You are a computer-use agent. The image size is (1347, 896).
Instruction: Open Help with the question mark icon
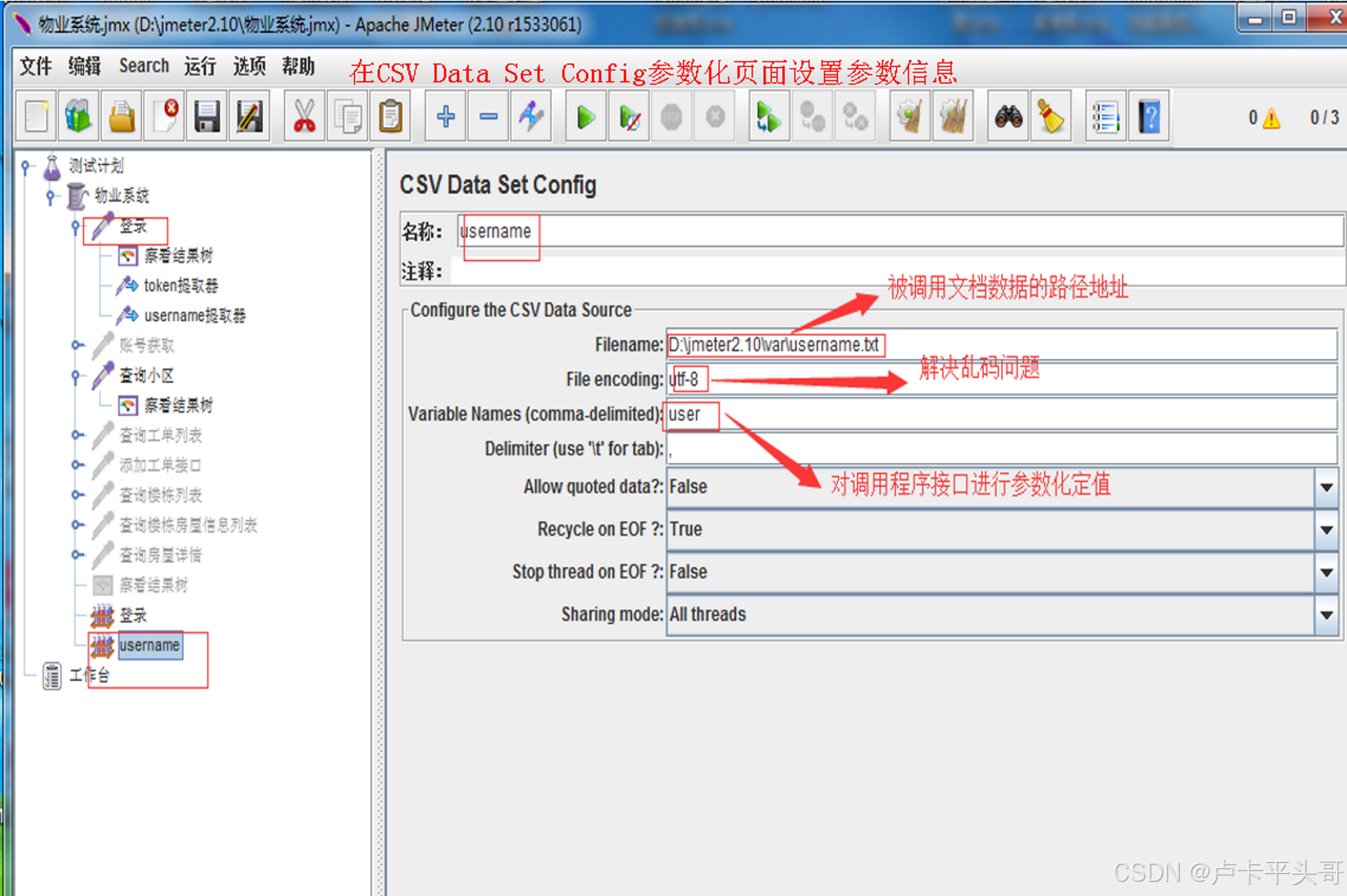(1149, 118)
